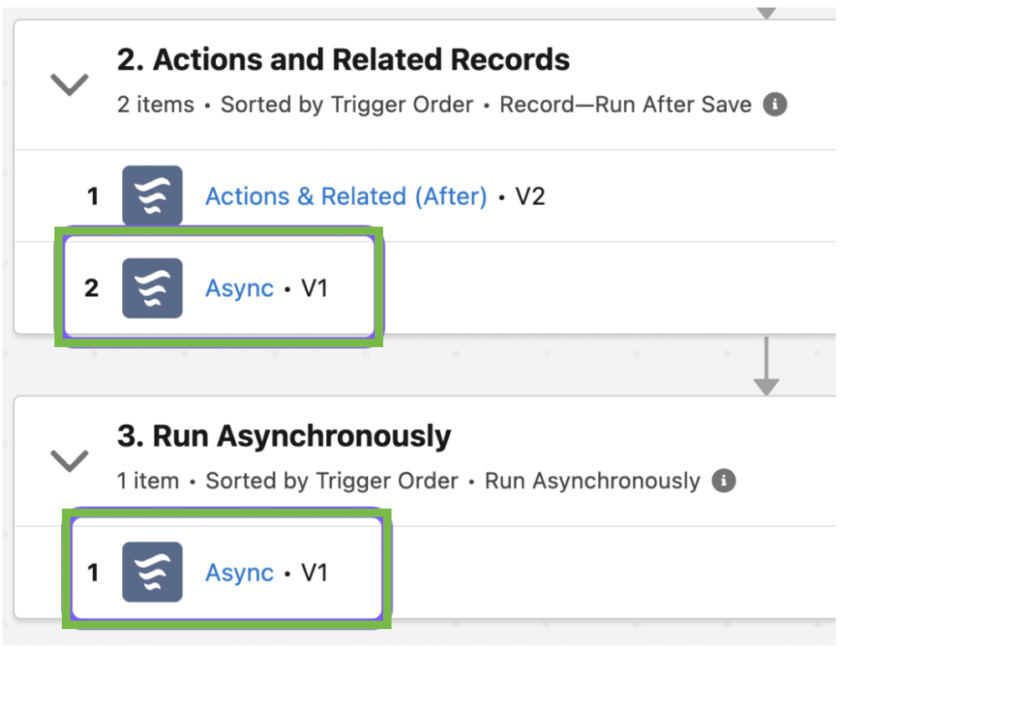The height and width of the screenshot is (711, 1024).
Task: Select the '2. Actions and Related Records' heading
Action: [x=343, y=59]
